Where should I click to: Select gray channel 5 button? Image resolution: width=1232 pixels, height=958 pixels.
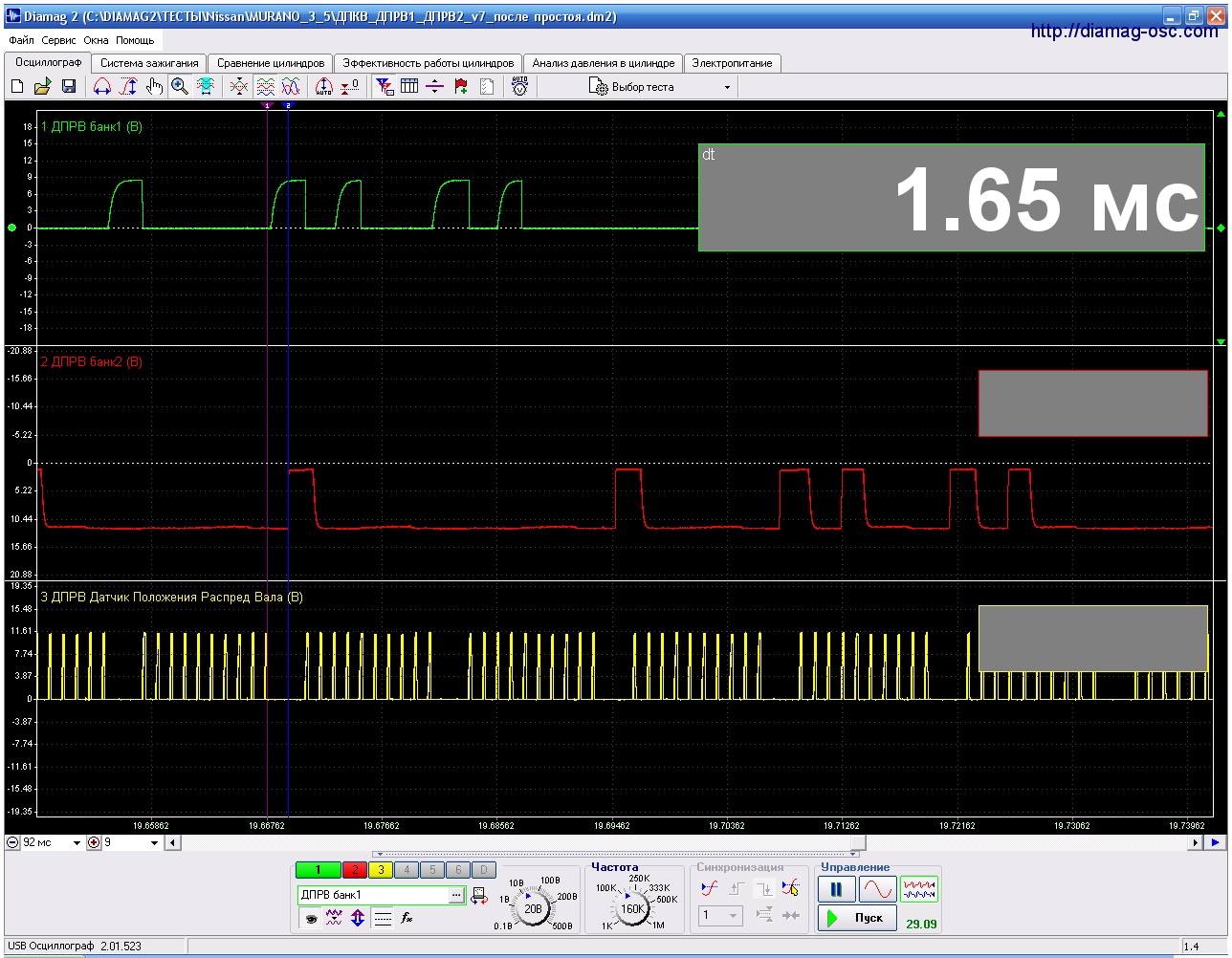pyautogui.click(x=432, y=870)
